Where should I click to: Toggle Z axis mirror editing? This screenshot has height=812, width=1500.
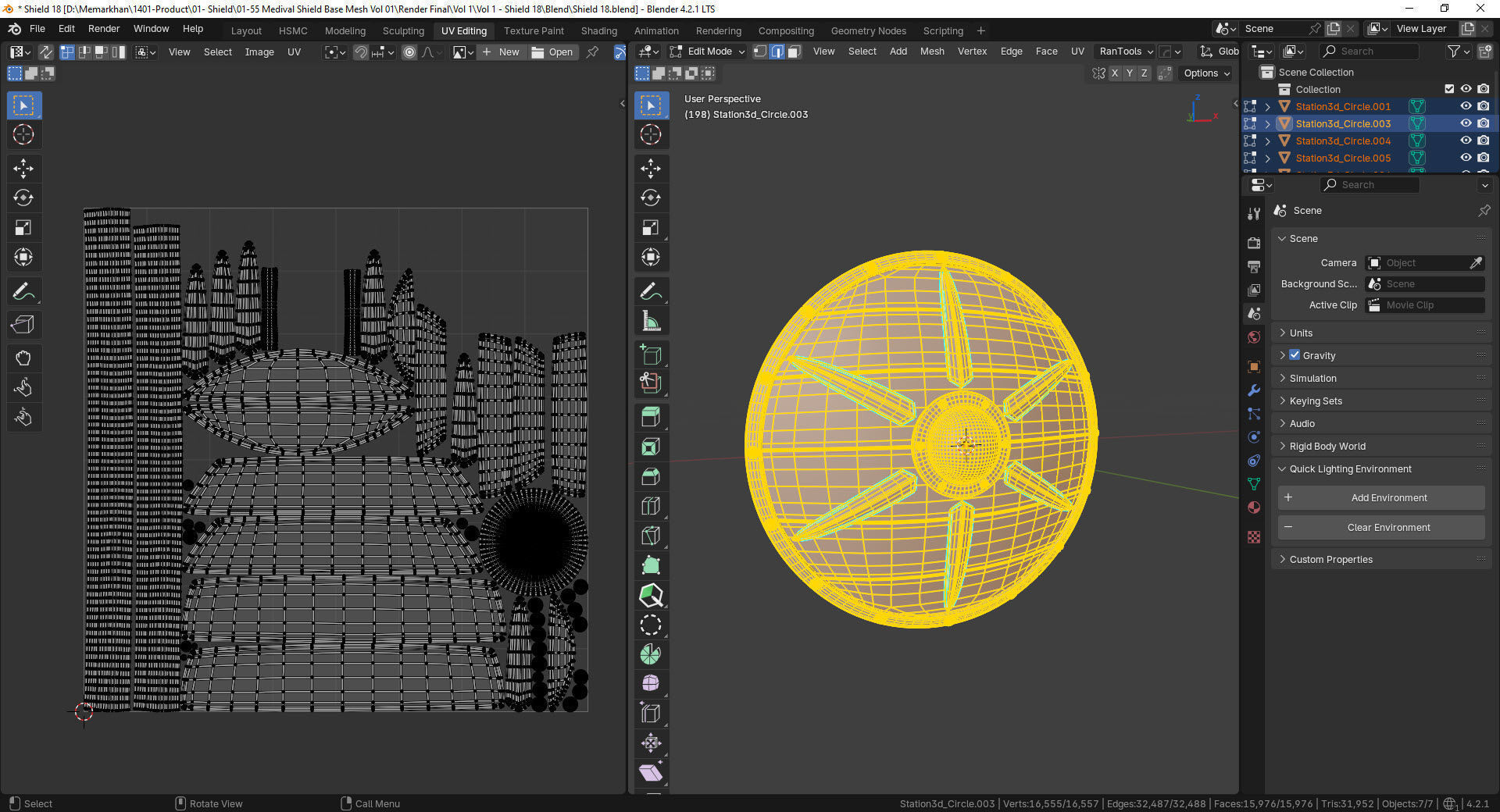tap(1145, 73)
